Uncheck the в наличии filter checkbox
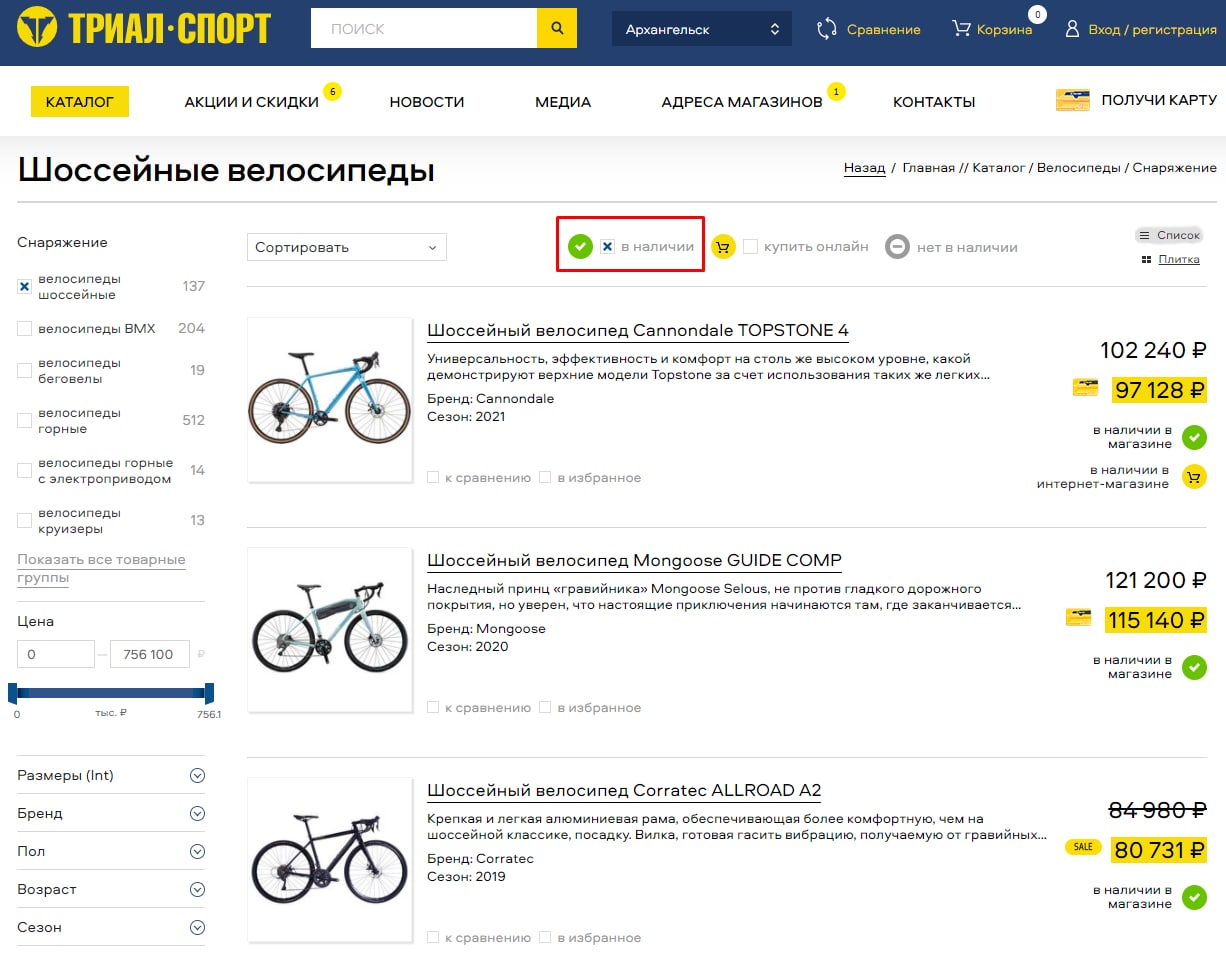Image resolution: width=1226 pixels, height=956 pixels. tap(607, 246)
